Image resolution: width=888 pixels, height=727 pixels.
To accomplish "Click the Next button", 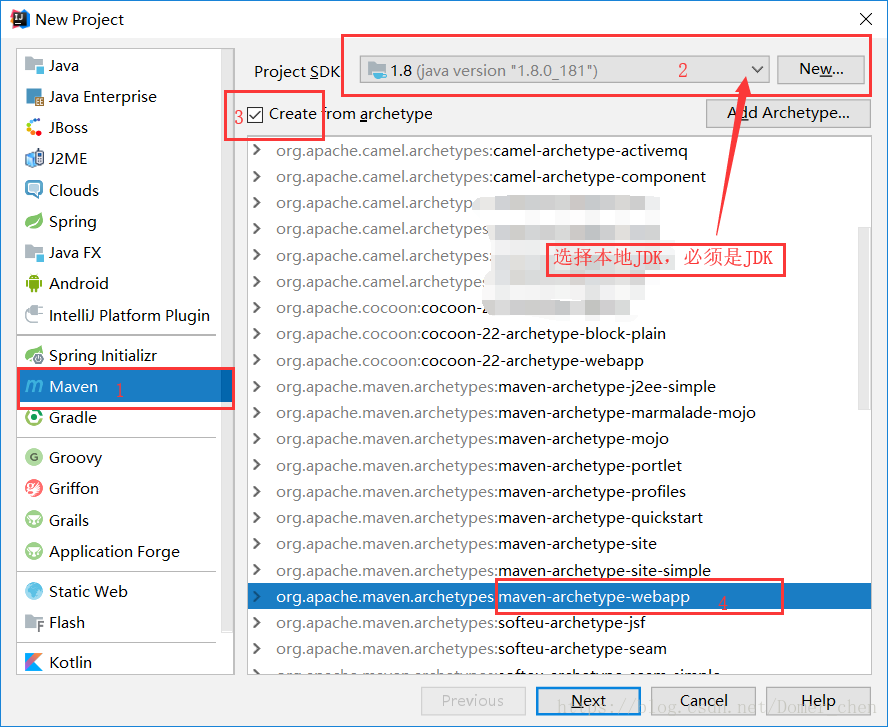I will (x=588, y=701).
